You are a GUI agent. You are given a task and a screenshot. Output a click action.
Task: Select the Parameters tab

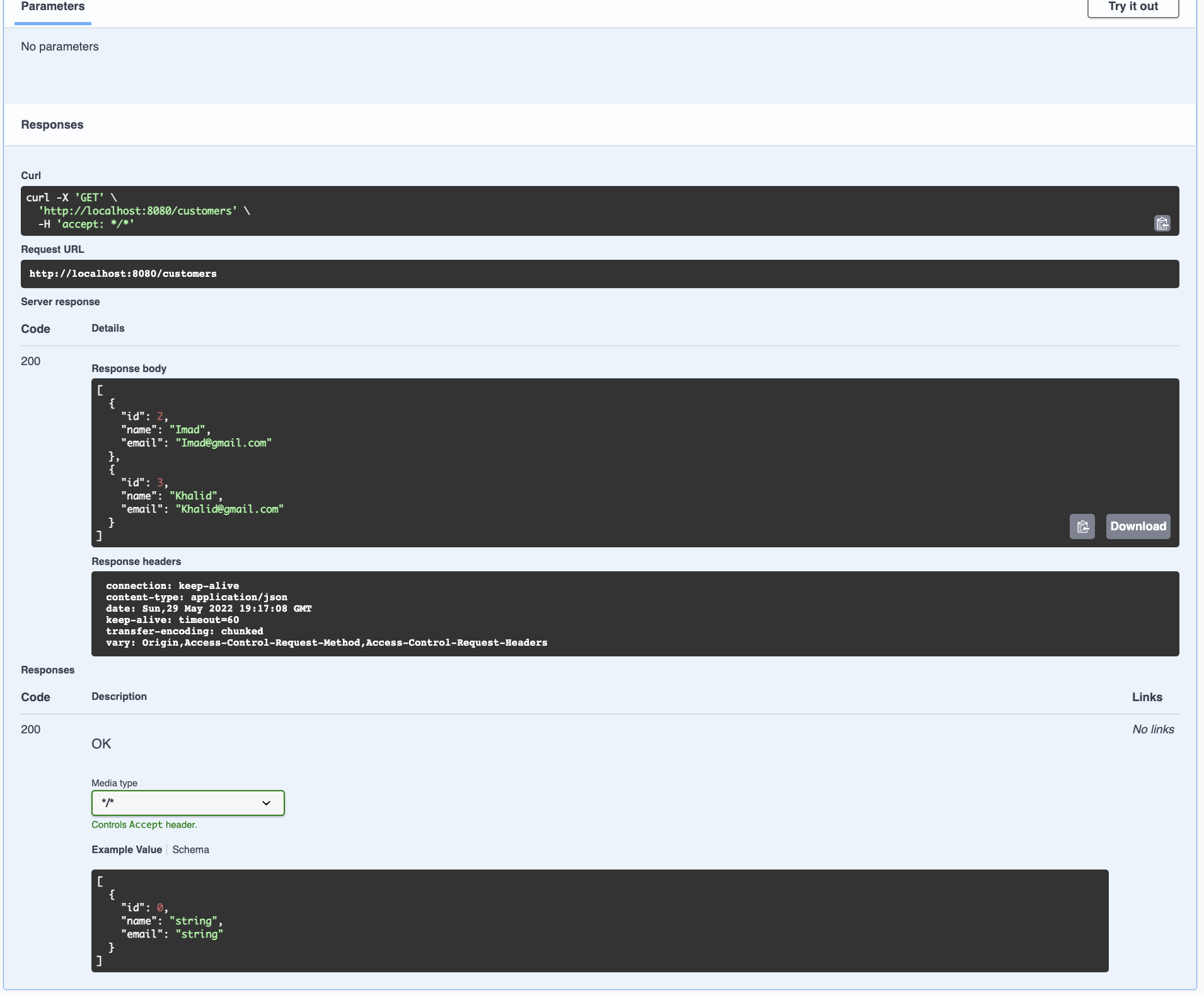coord(52,7)
